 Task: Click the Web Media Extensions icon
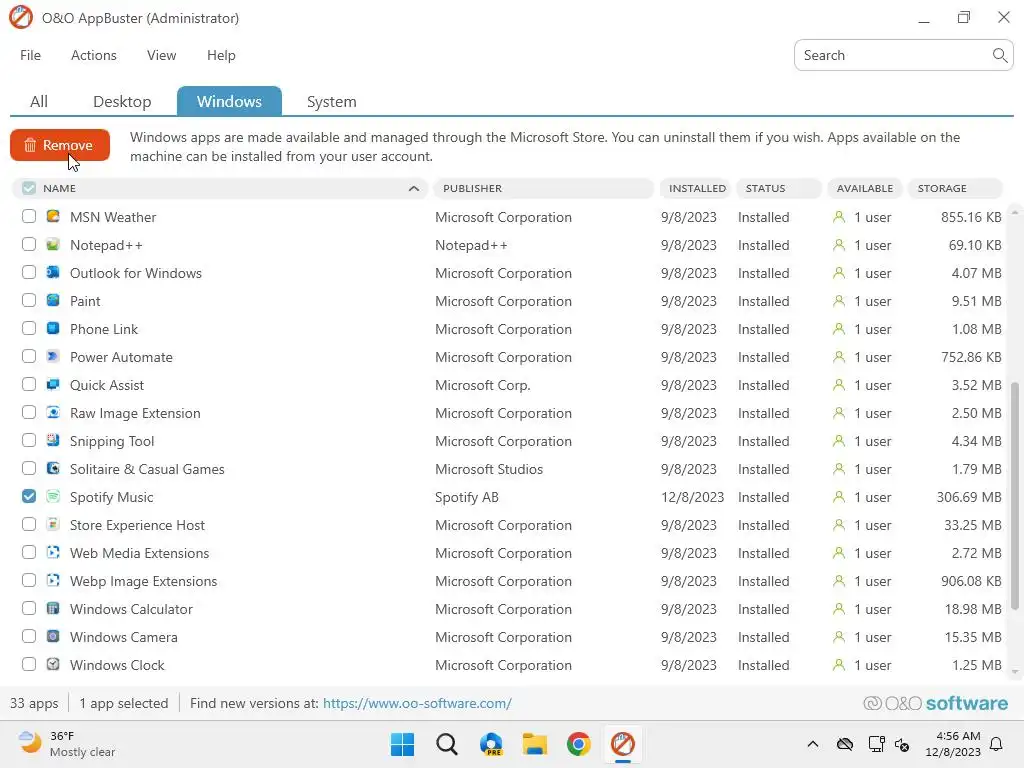pyautogui.click(x=53, y=552)
